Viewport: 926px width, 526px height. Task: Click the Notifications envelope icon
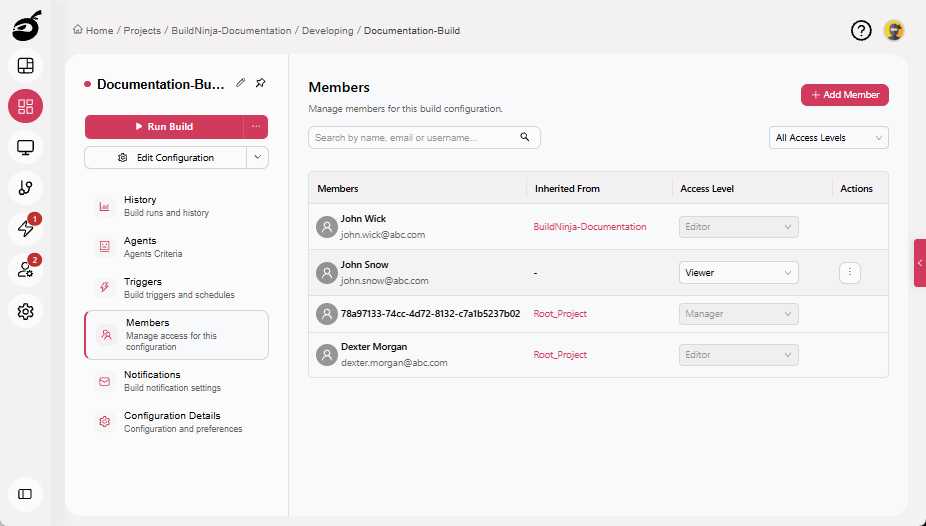[105, 381]
